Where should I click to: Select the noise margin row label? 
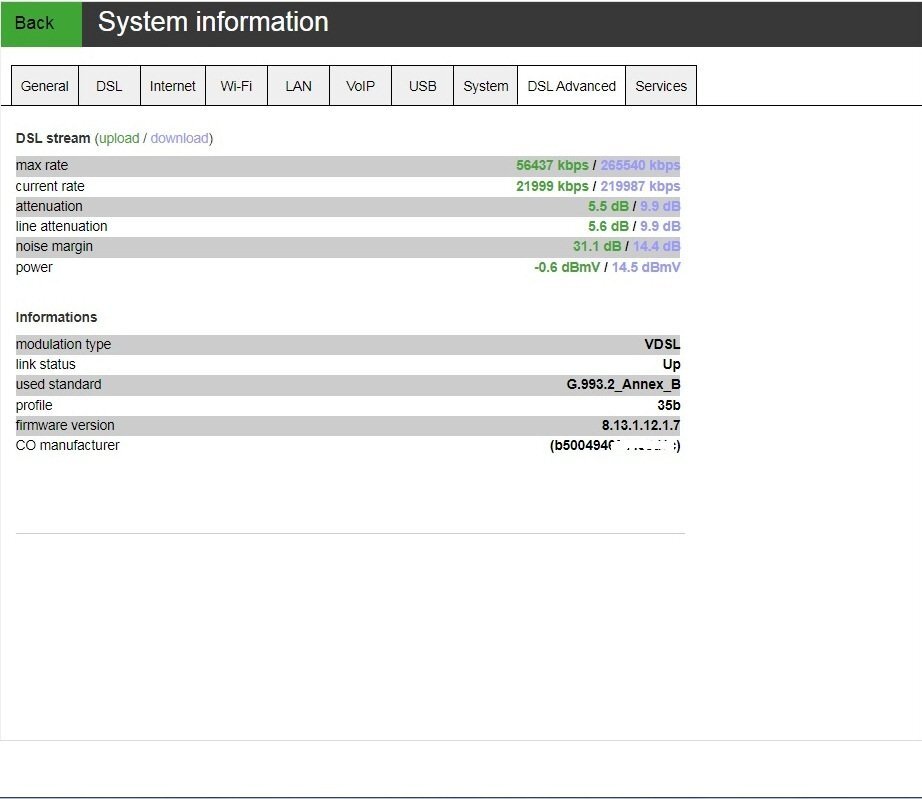tap(54, 247)
